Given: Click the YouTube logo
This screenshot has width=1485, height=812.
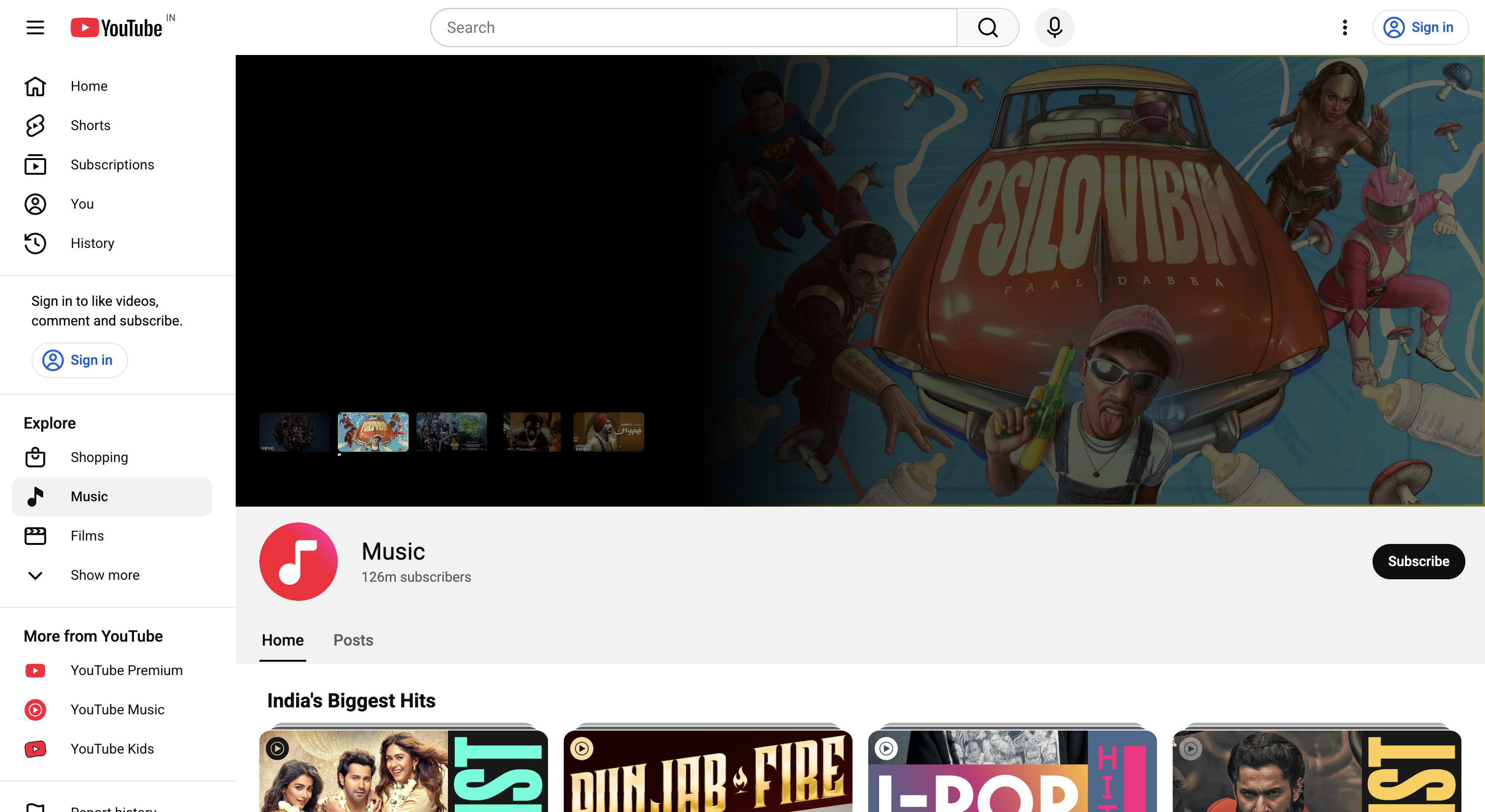Looking at the screenshot, I should point(116,27).
